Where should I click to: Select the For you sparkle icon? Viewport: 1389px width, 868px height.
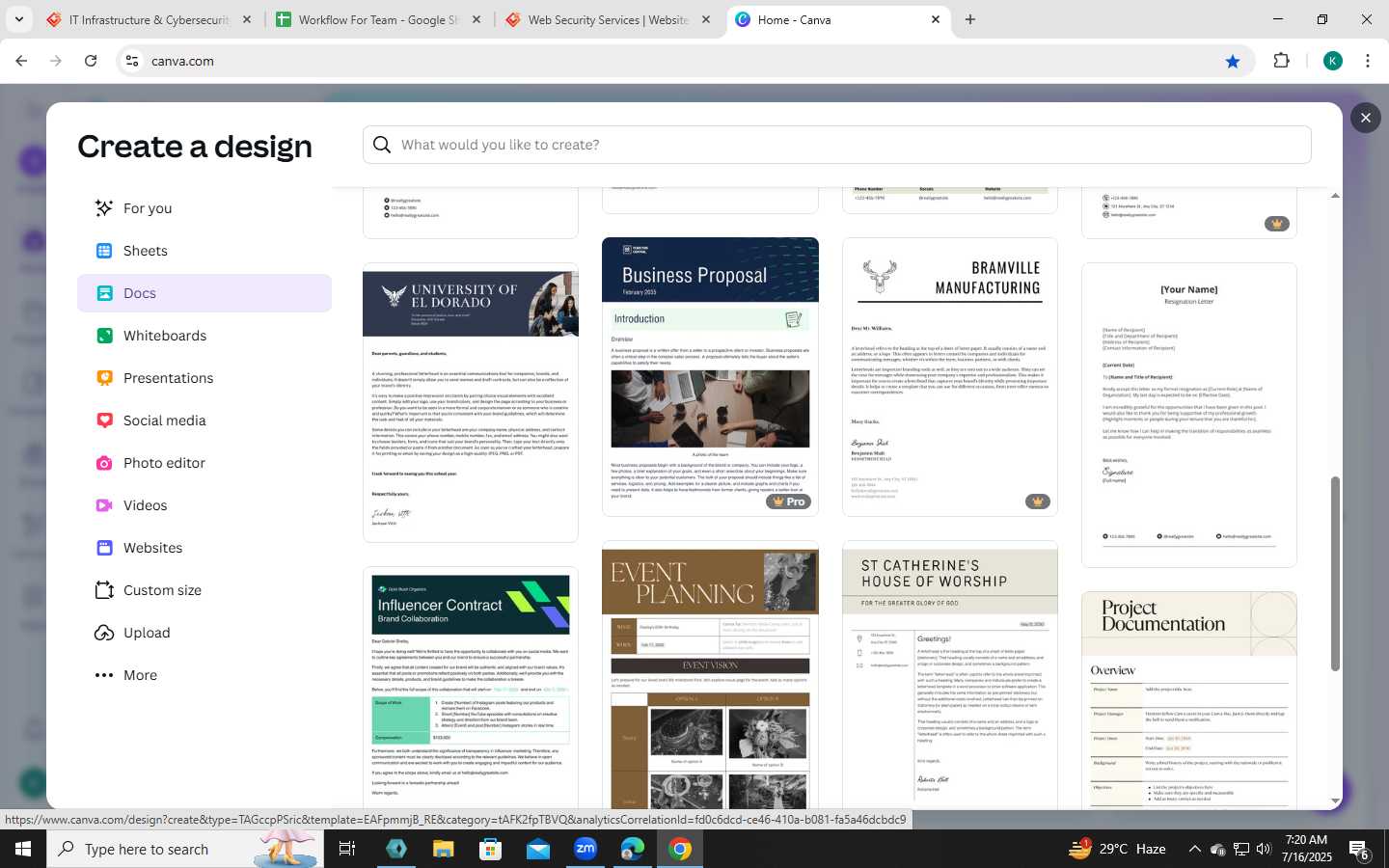104,208
